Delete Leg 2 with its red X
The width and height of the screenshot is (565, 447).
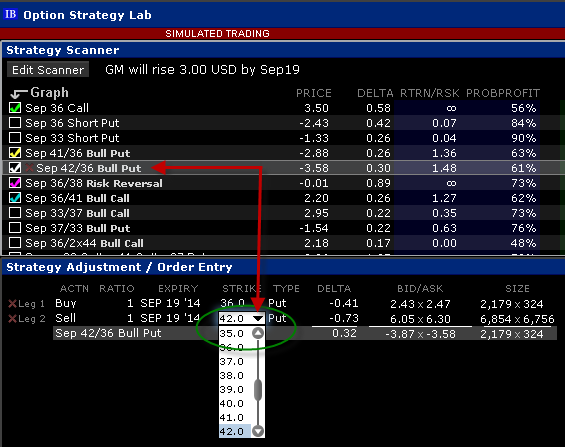12,318
